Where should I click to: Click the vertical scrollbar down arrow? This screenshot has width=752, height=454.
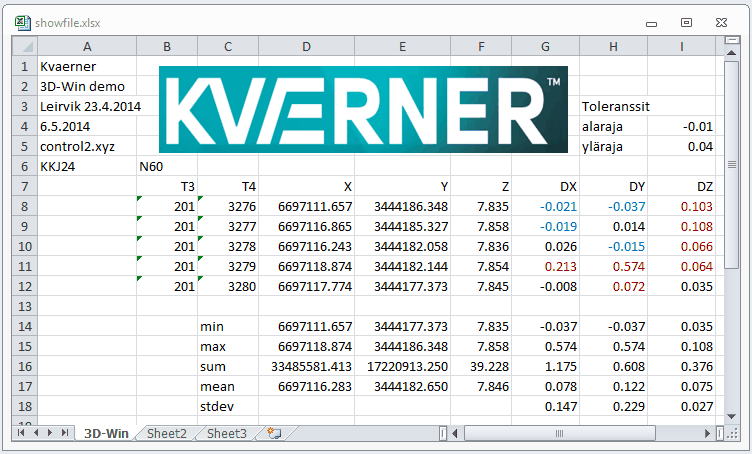point(731,416)
